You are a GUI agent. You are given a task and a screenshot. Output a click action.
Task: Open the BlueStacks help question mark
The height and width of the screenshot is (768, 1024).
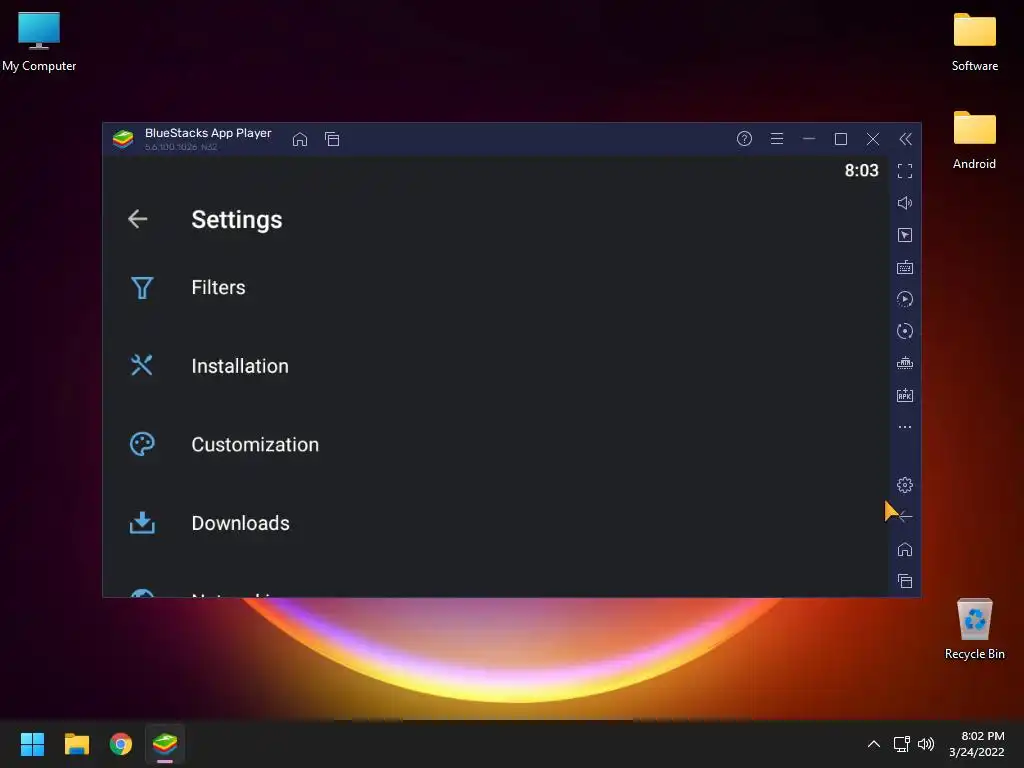(x=744, y=138)
